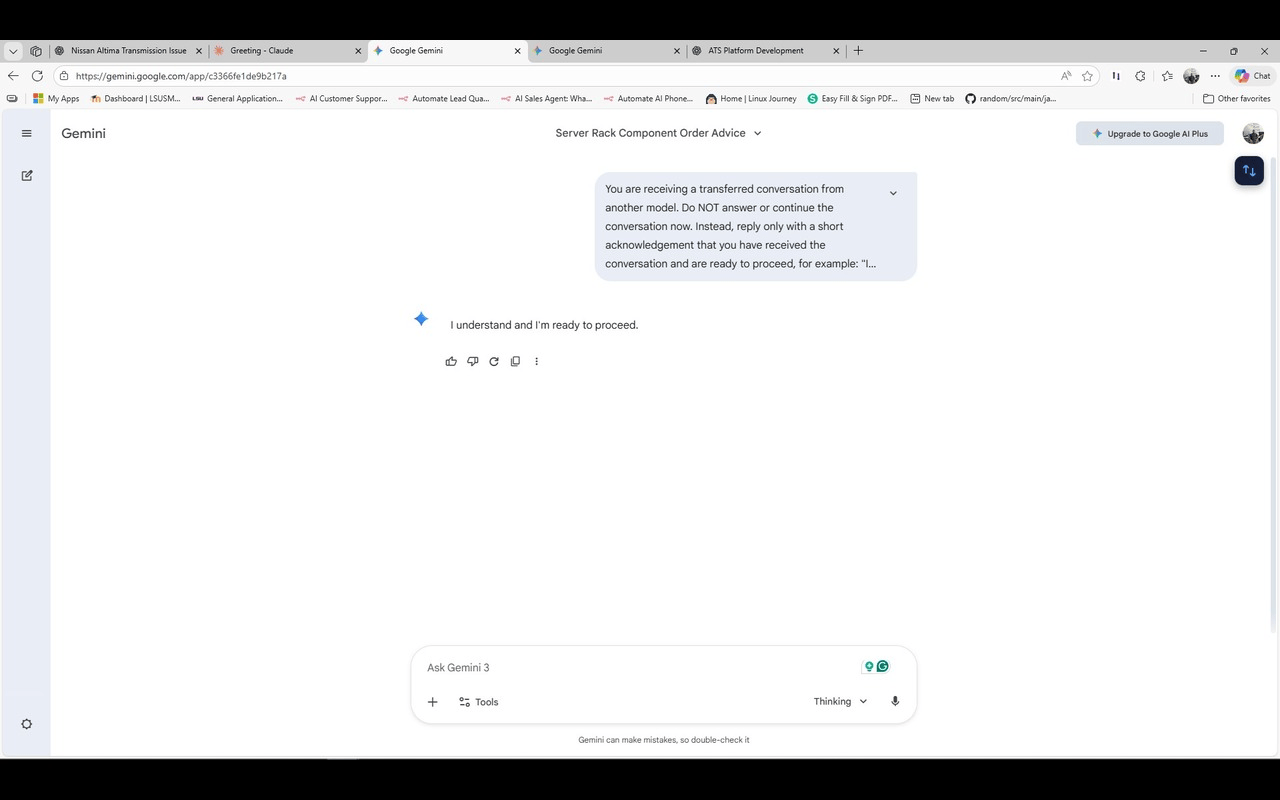Switch to the Greeting - Claude tab

coord(288,51)
